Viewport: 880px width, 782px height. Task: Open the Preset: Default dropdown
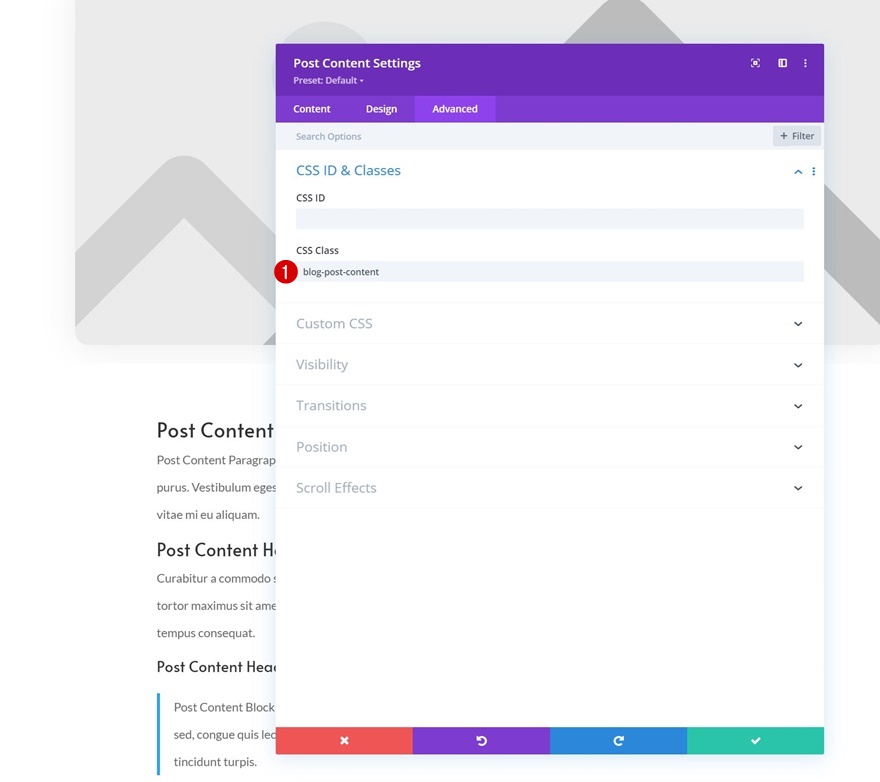point(328,80)
